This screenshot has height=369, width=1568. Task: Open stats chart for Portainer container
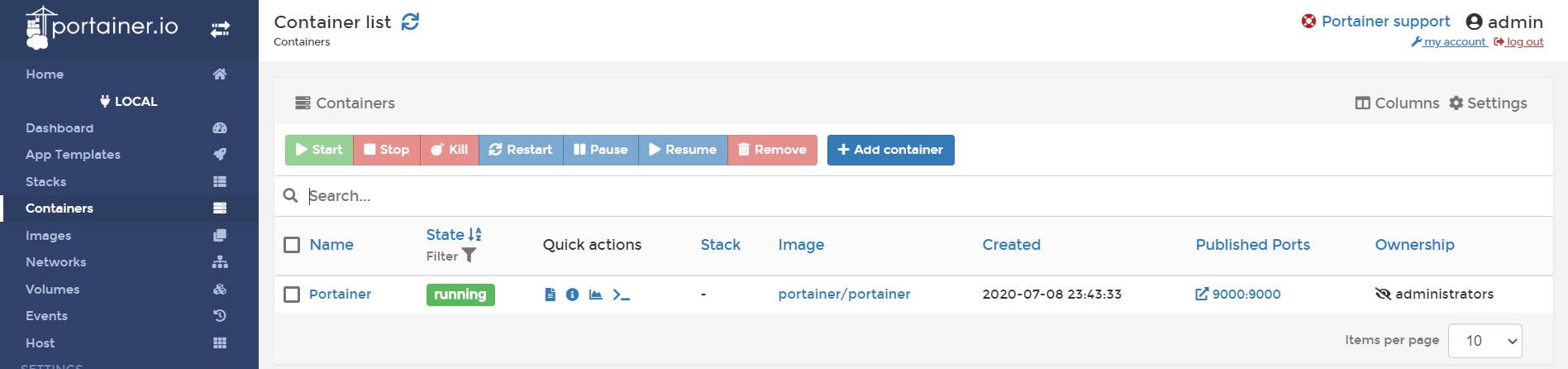(595, 295)
